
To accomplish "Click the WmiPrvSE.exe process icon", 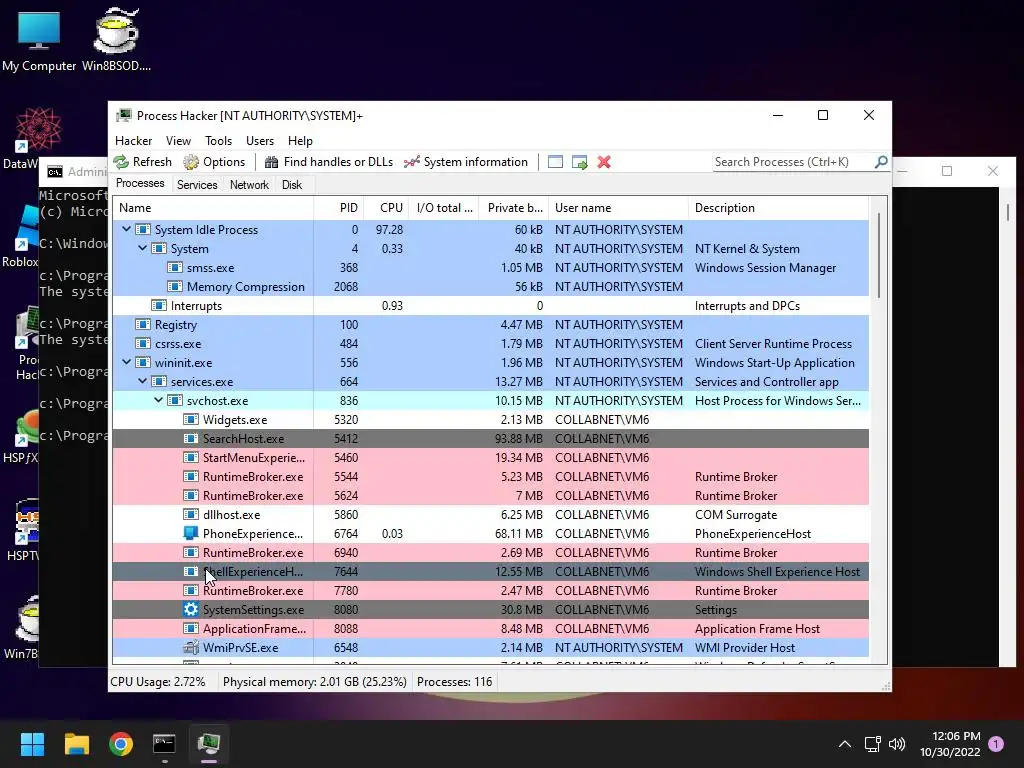I will tap(191, 648).
